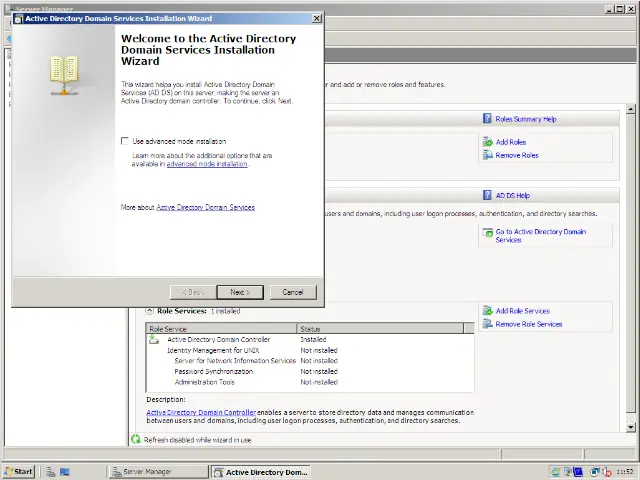Click the Add Roles icon
The height and width of the screenshot is (480, 640).
(487, 142)
